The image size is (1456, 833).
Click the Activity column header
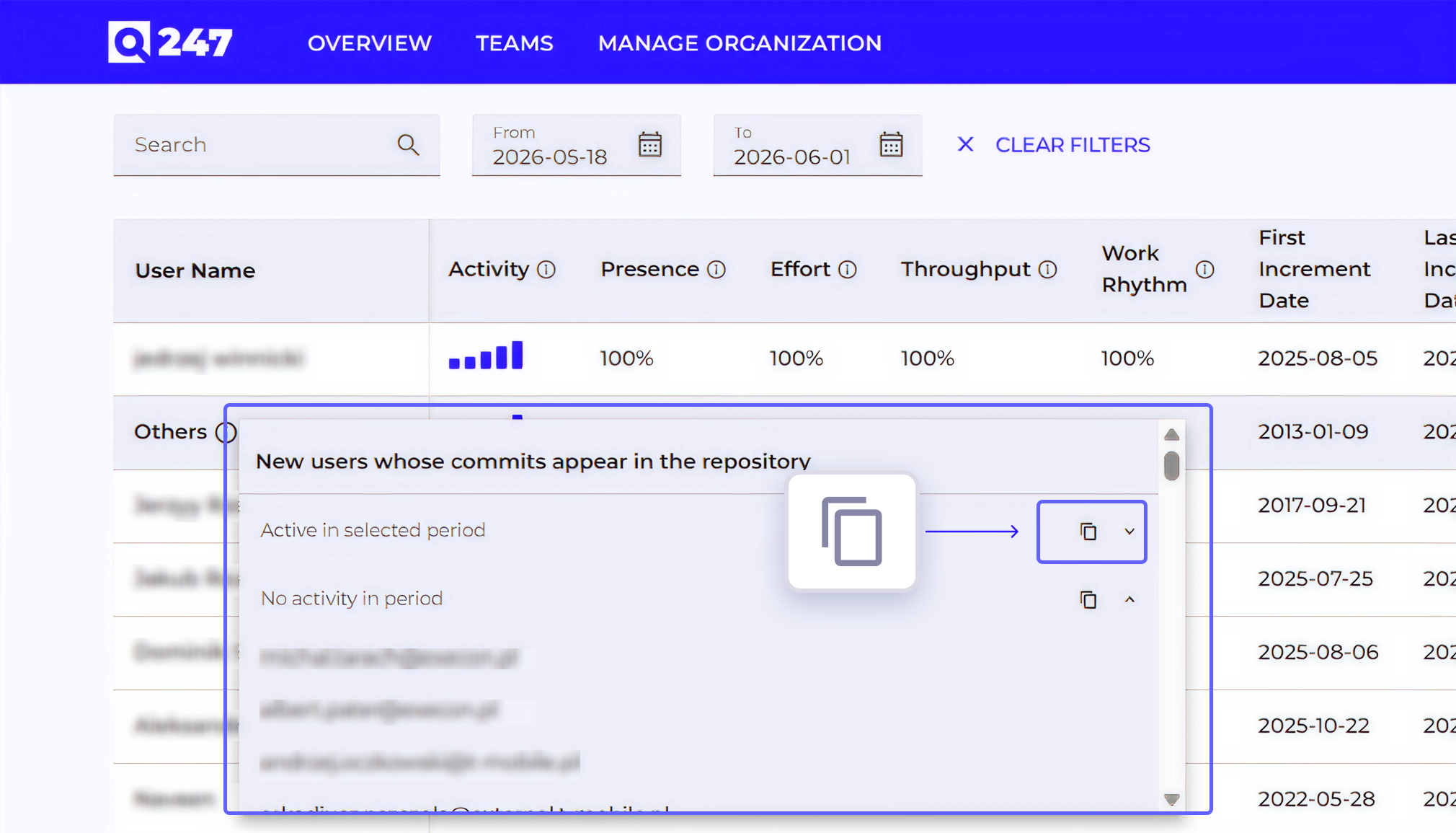pos(489,269)
